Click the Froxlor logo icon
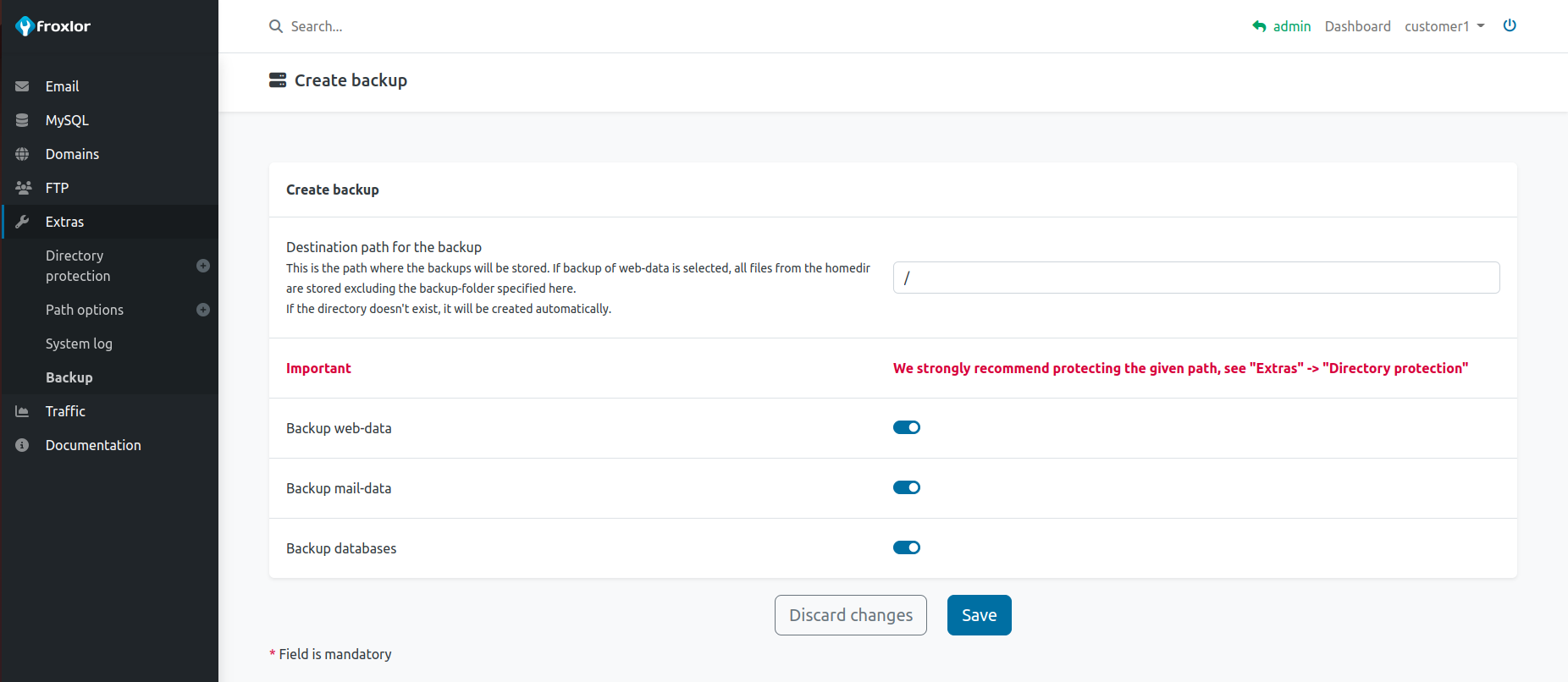The image size is (1568, 682). coord(25,27)
